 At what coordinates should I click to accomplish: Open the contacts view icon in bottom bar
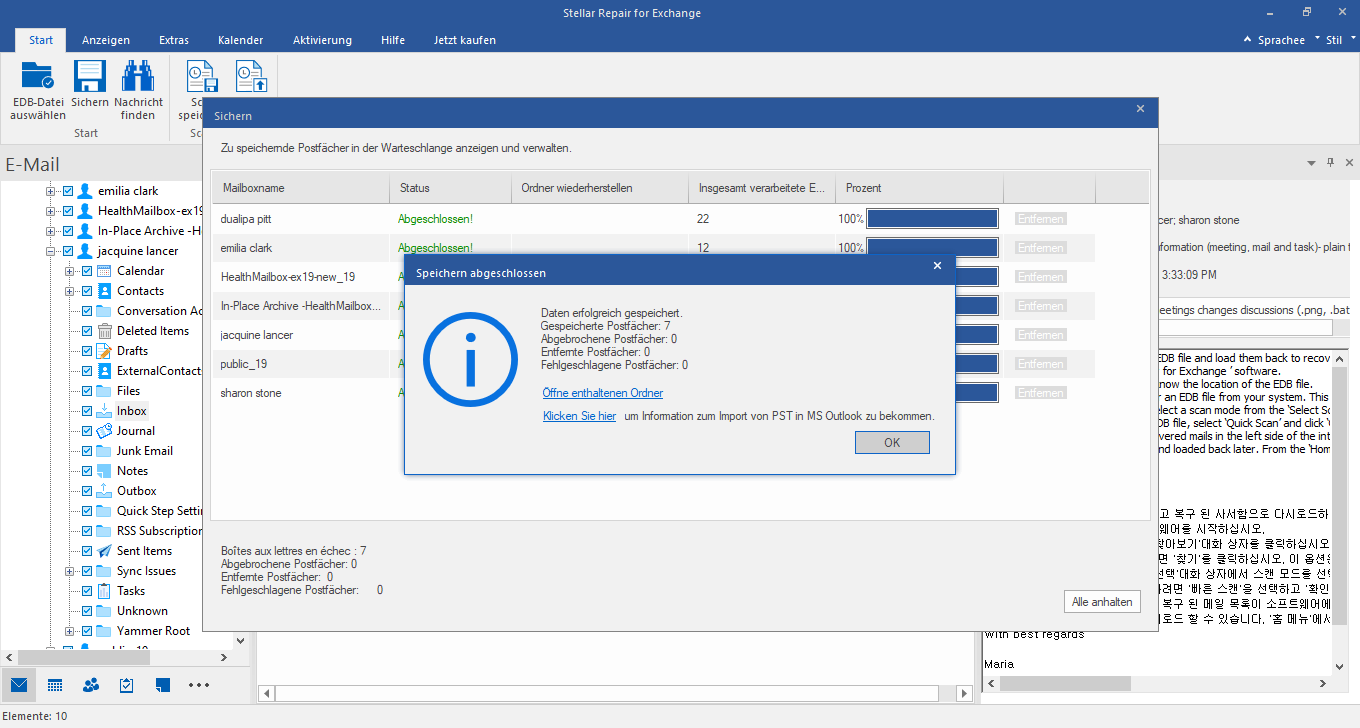(x=91, y=685)
